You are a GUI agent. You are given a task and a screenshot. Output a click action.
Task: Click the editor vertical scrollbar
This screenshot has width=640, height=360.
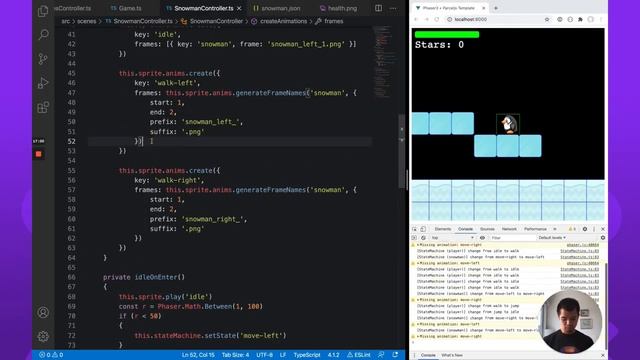click(402, 151)
